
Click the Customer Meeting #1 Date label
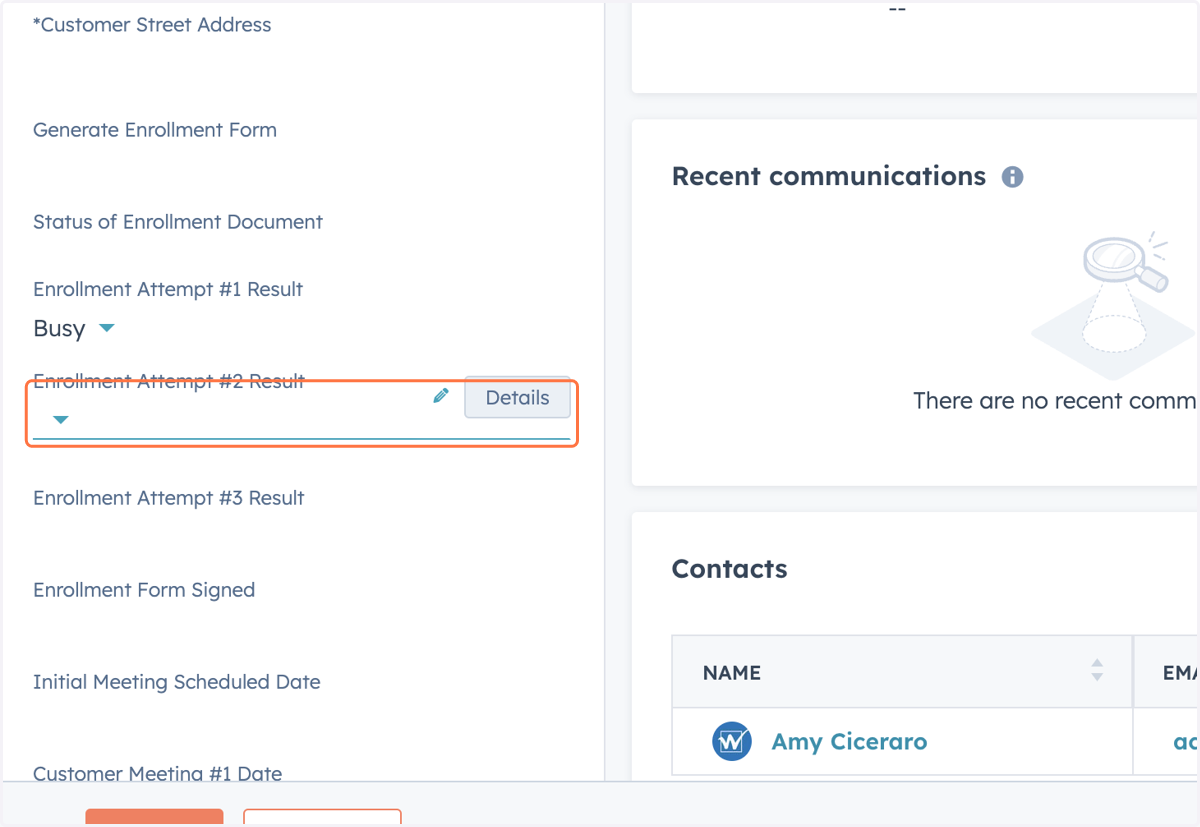point(157,773)
